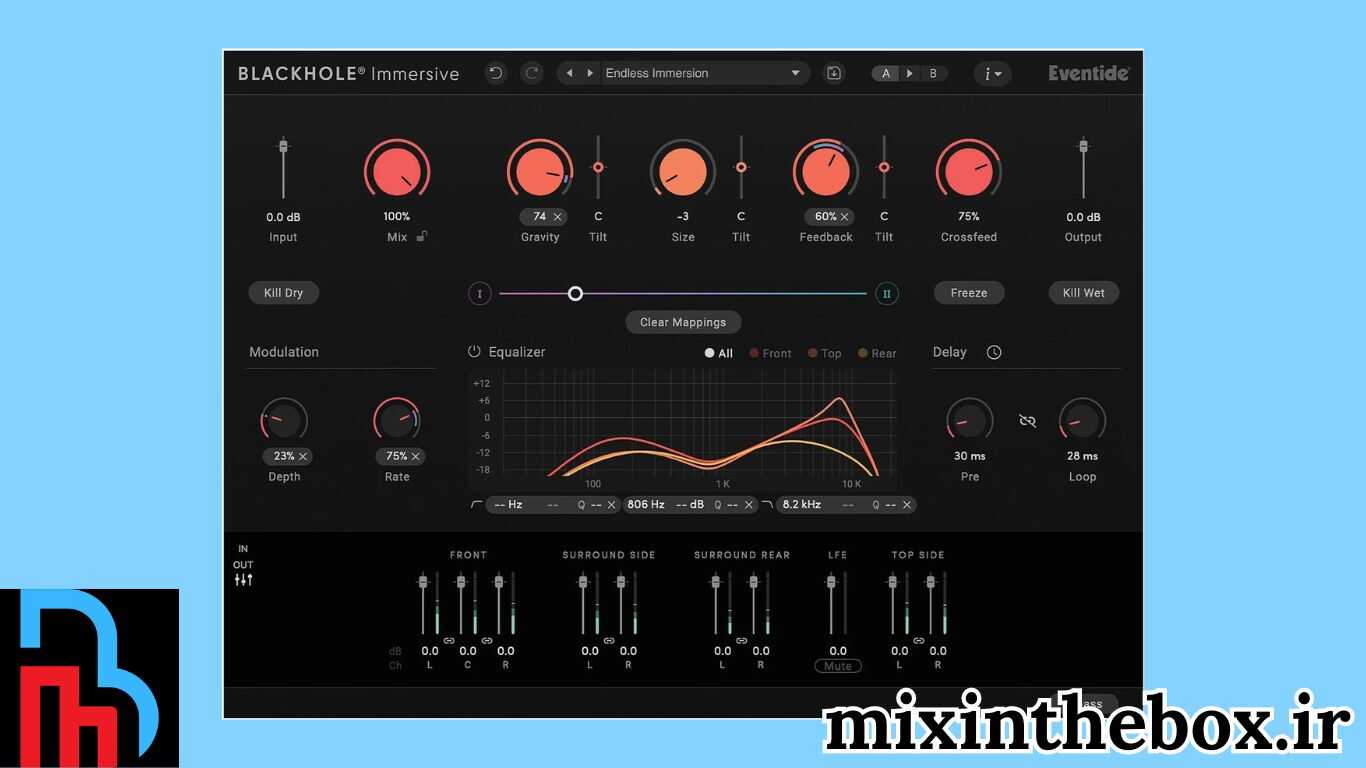The width and height of the screenshot is (1366, 768).
Task: Select the Front EQ channel option
Action: click(x=770, y=353)
